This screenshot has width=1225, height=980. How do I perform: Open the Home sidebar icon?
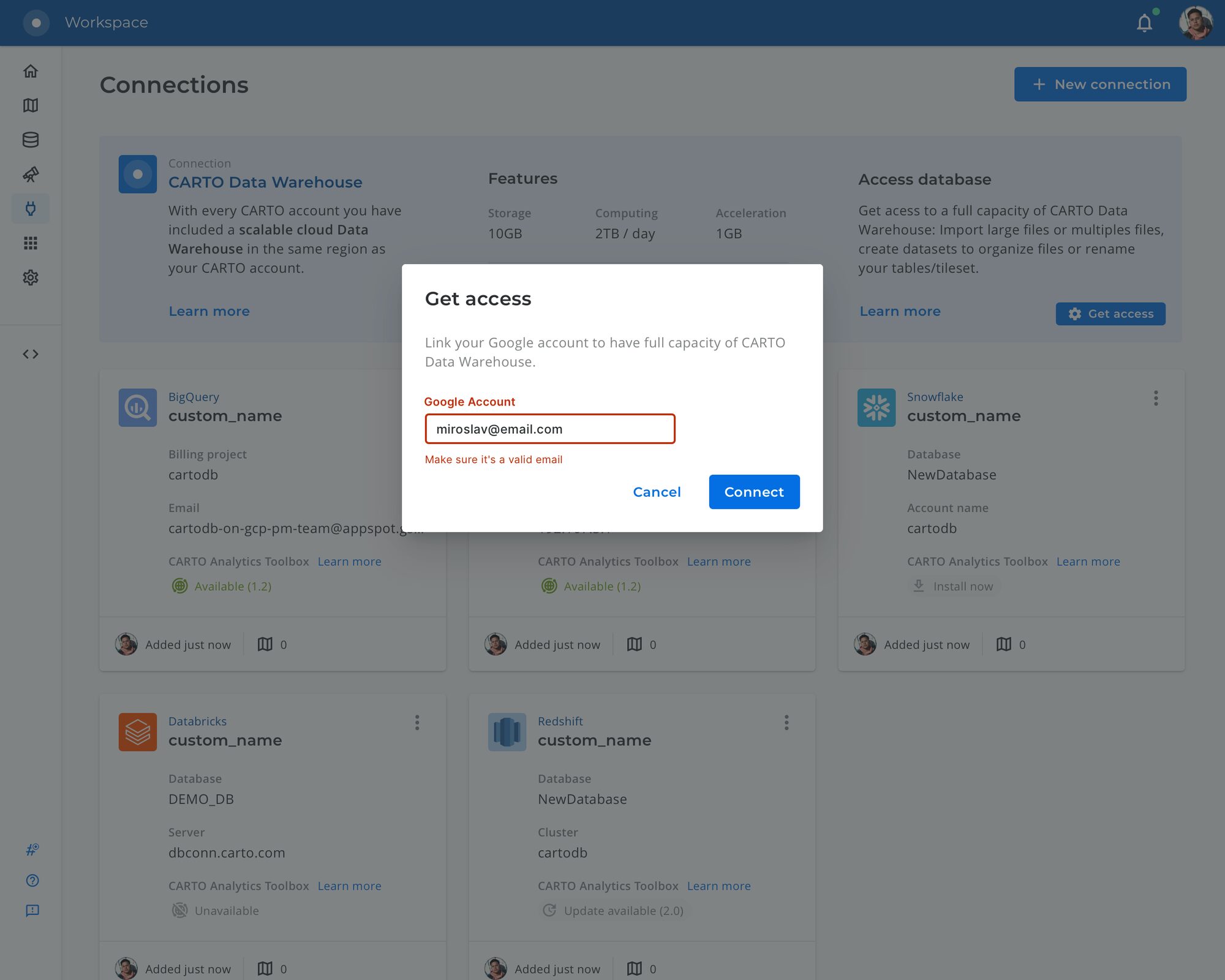click(31, 71)
